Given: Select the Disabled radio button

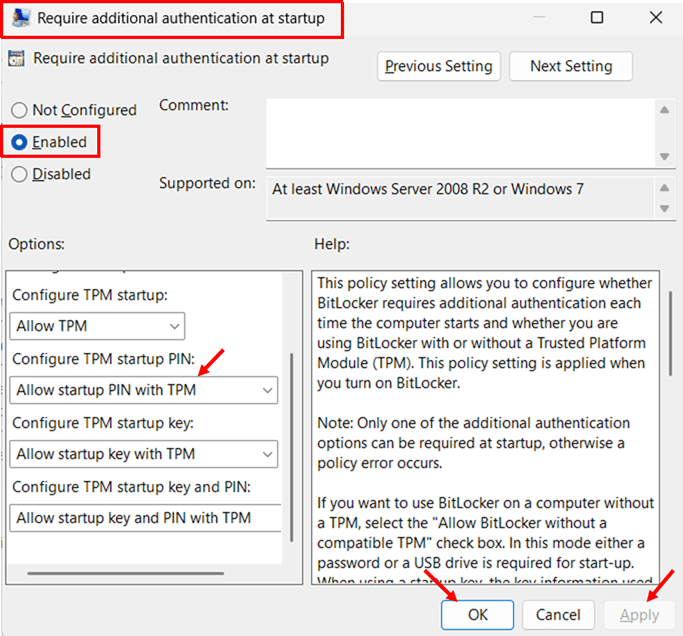Looking at the screenshot, I should [x=18, y=174].
